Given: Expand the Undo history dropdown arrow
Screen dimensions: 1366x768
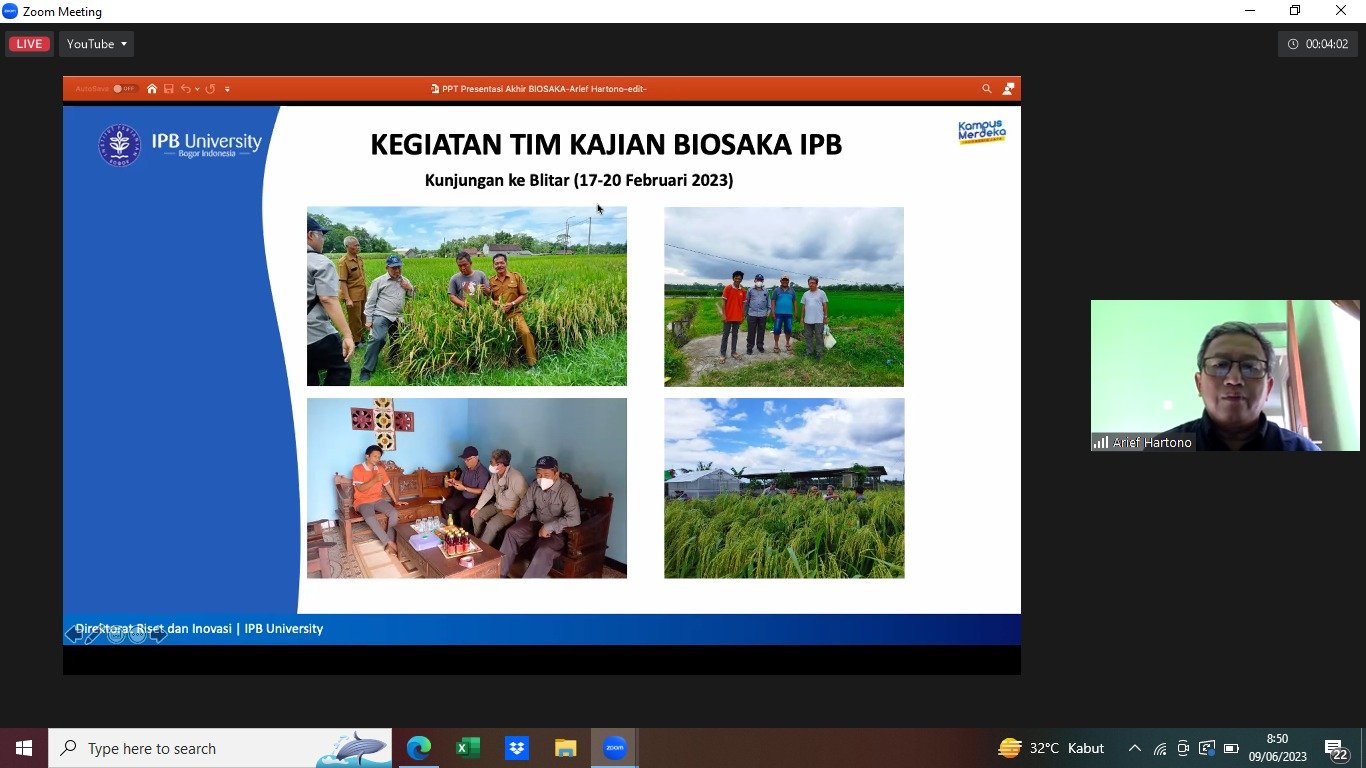Looking at the screenshot, I should pos(197,89).
